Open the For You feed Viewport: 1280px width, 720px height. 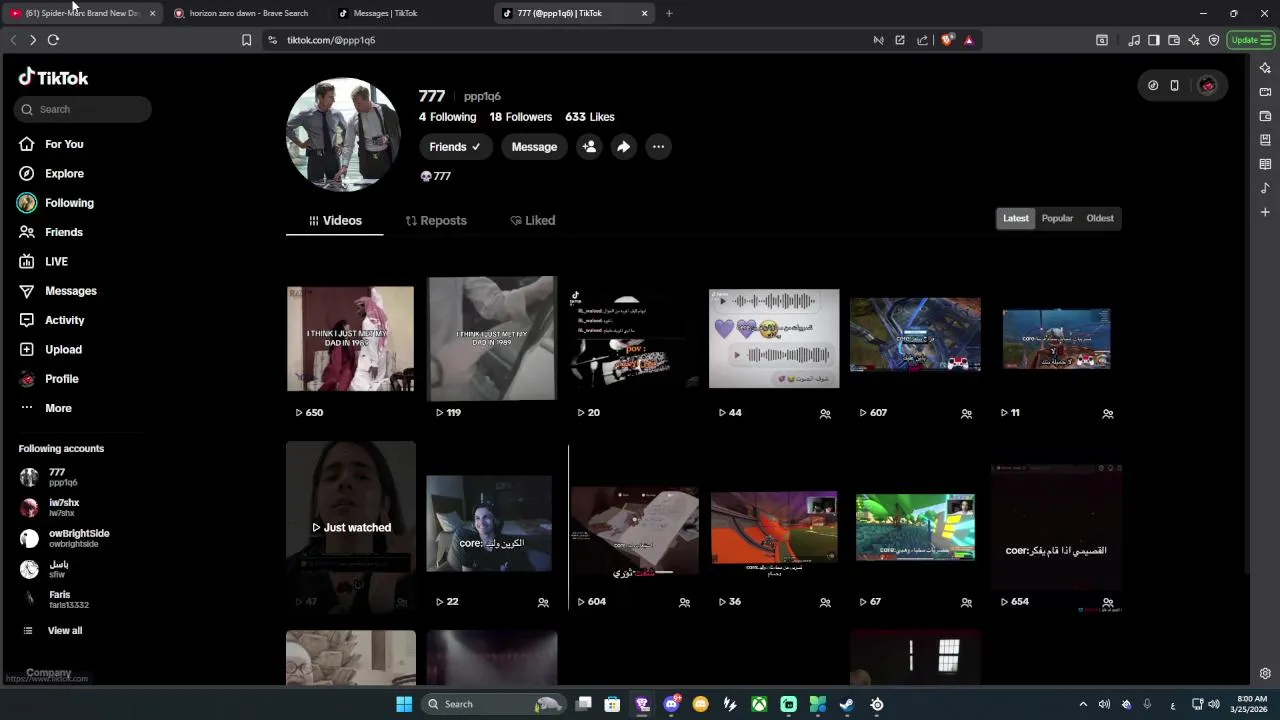[64, 144]
